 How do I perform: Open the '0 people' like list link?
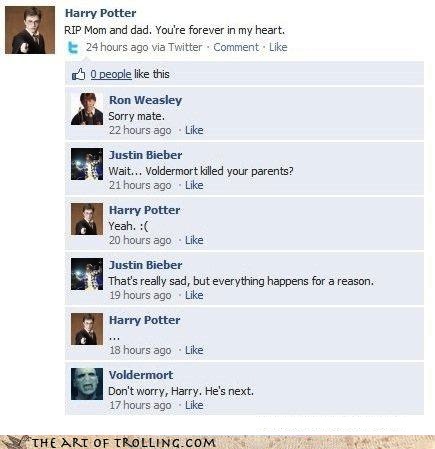coord(111,74)
